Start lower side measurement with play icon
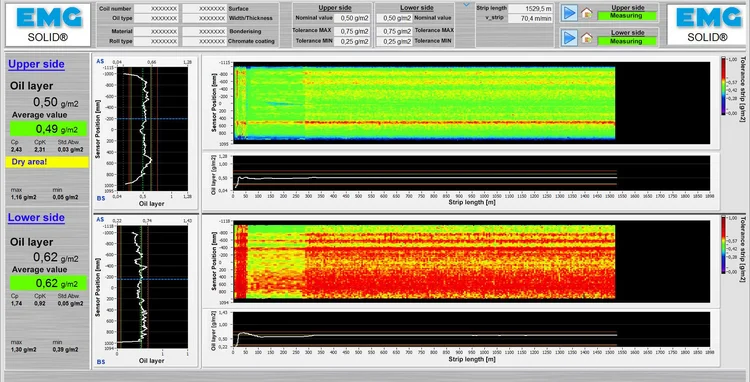Image resolution: width=750 pixels, height=382 pixels. click(569, 38)
